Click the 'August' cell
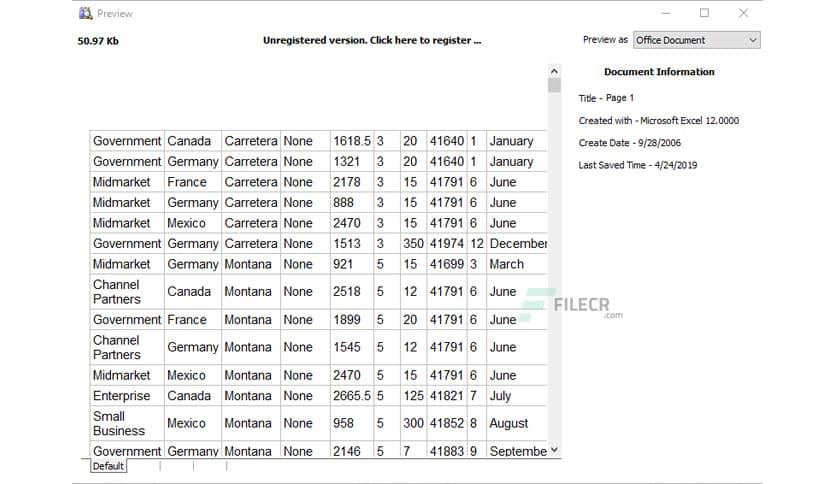This screenshot has height=484, width=836. (x=517, y=423)
